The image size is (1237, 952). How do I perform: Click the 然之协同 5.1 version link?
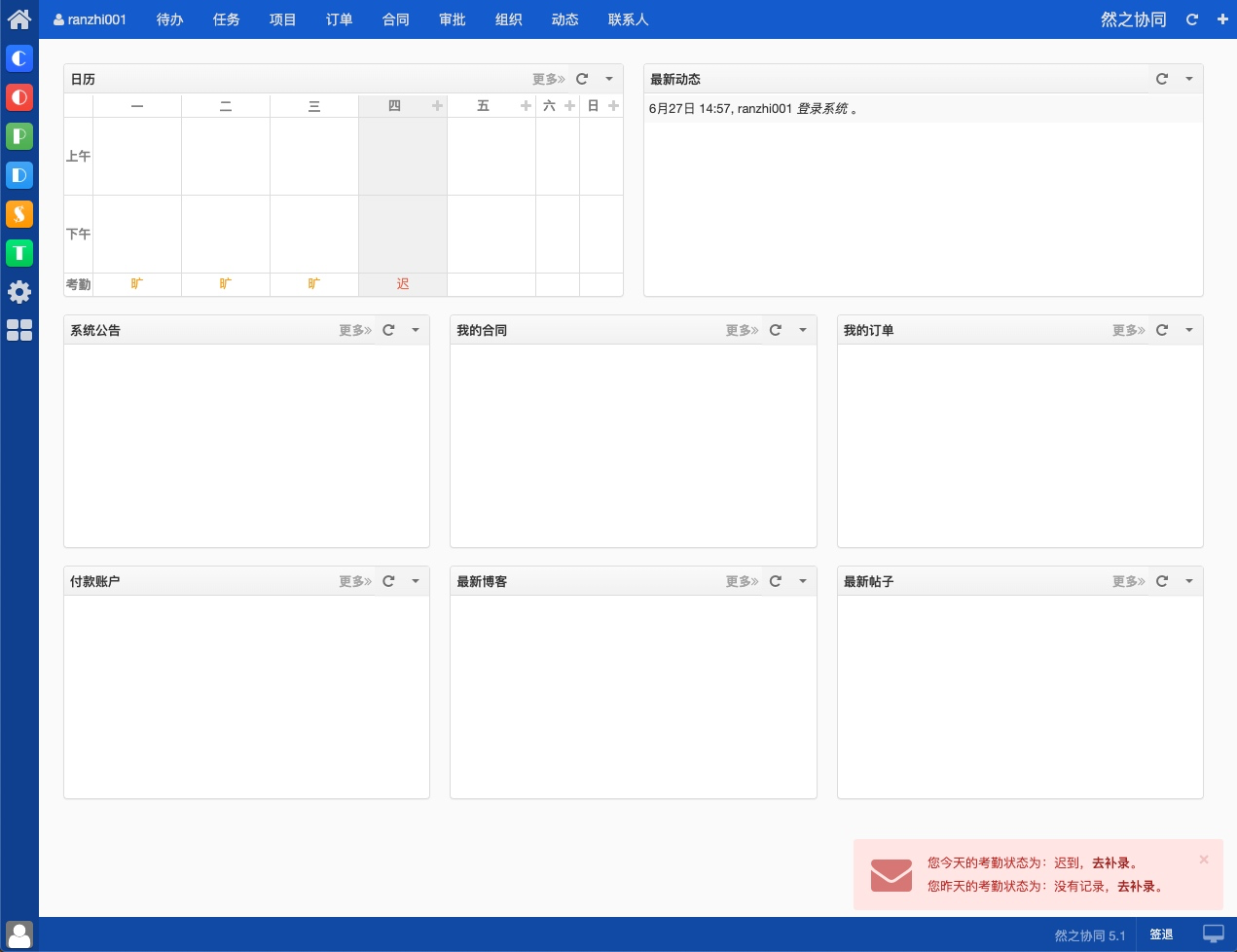[1090, 935]
